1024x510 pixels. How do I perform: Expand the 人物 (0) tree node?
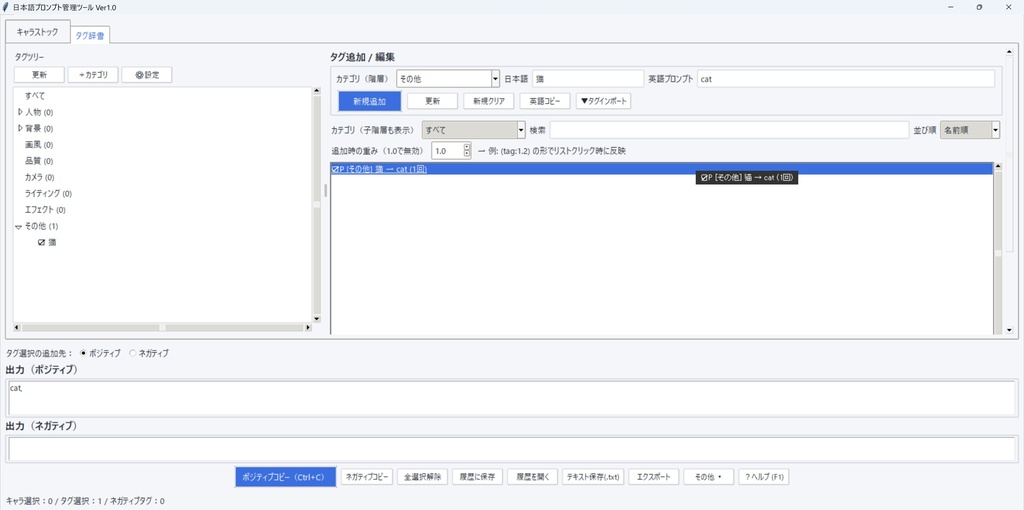20,112
